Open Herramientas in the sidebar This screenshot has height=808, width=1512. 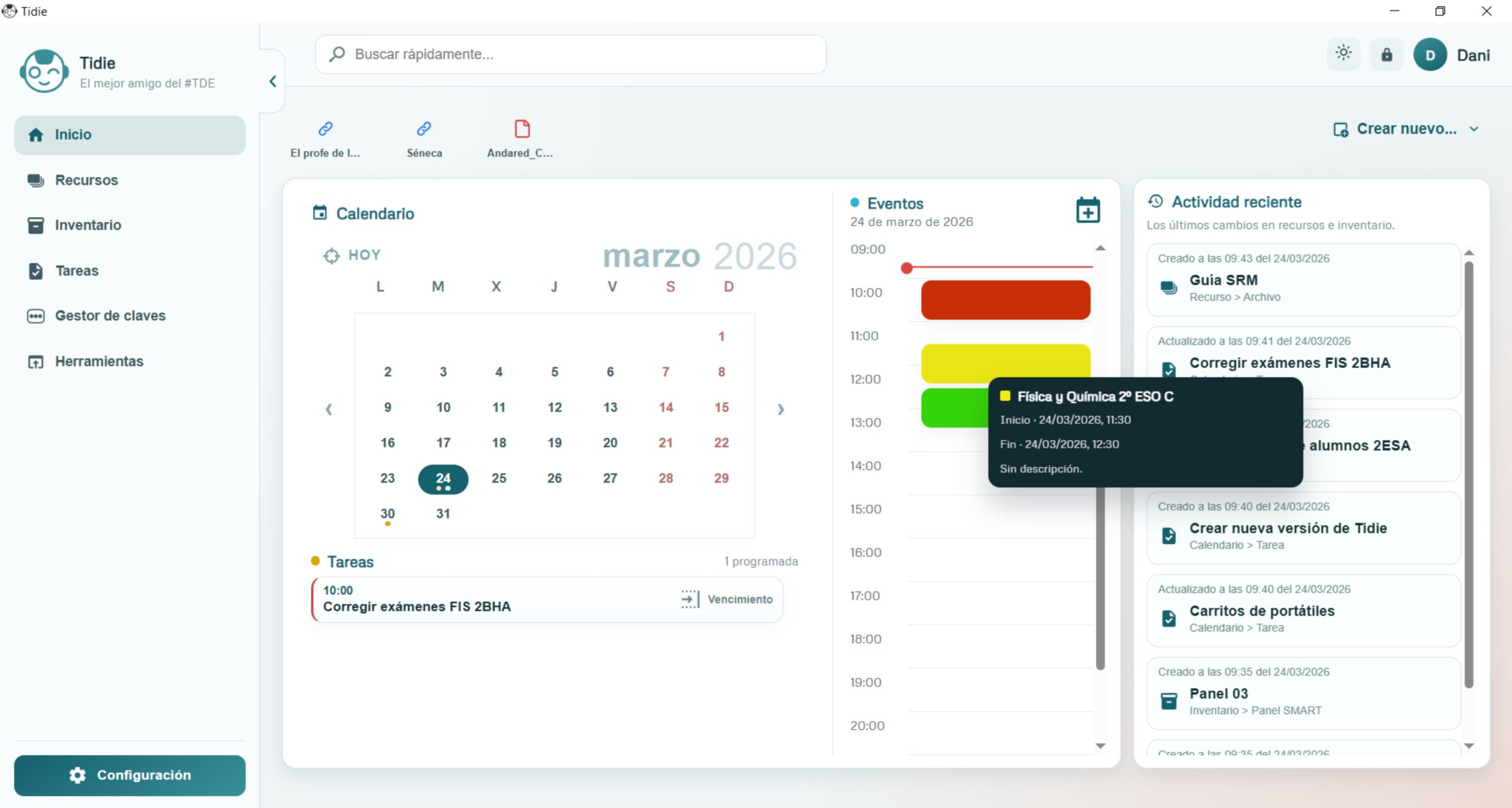(x=99, y=361)
